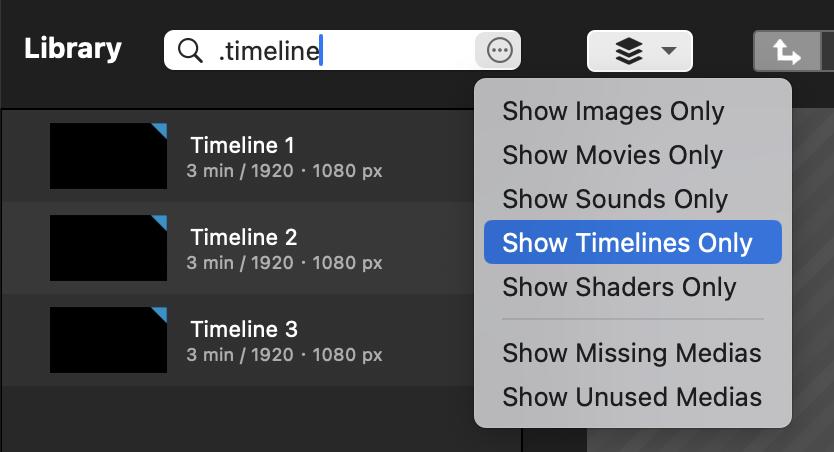The width and height of the screenshot is (834, 452).
Task: Click the Timeline 2 thumbnail
Action: tap(108, 248)
